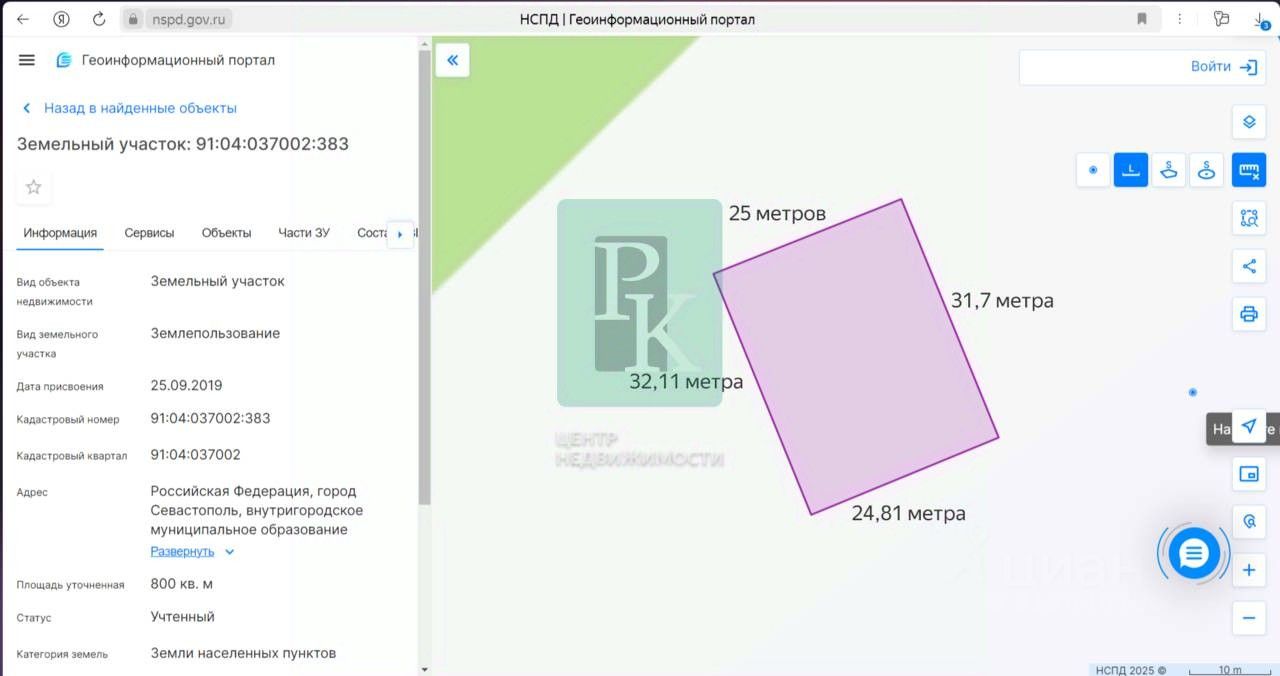Click the 24,81 метра measurement label

[x=909, y=513]
